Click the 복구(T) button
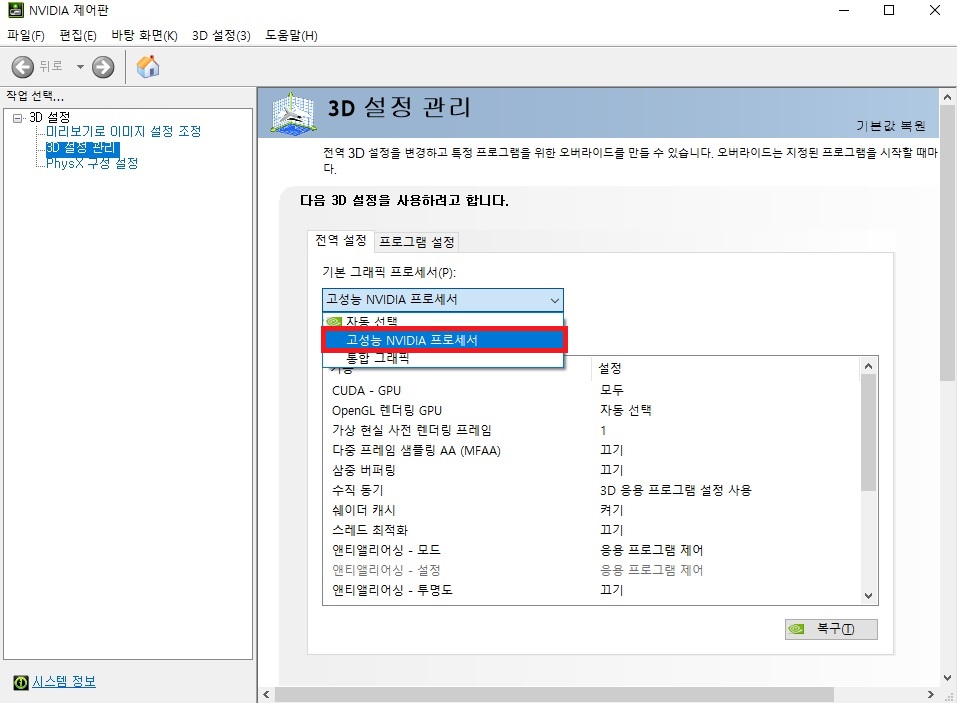957x703 pixels. (831, 629)
